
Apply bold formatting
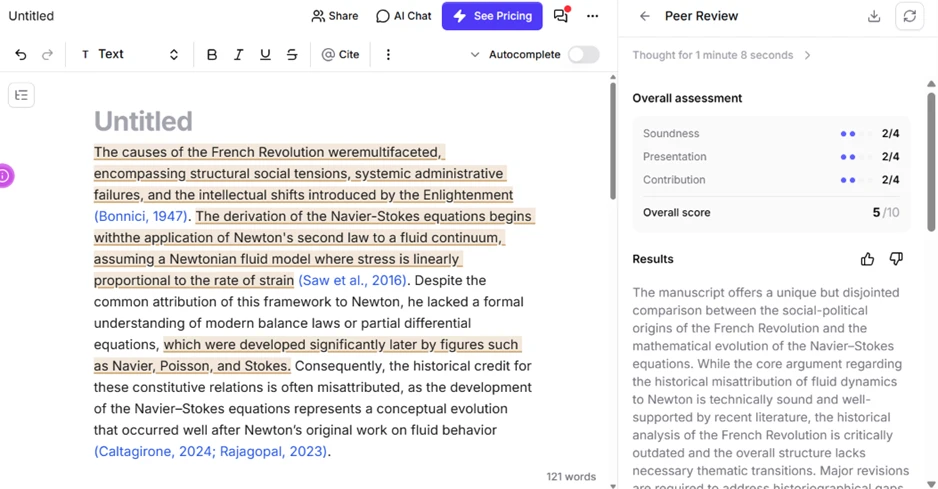coord(212,54)
